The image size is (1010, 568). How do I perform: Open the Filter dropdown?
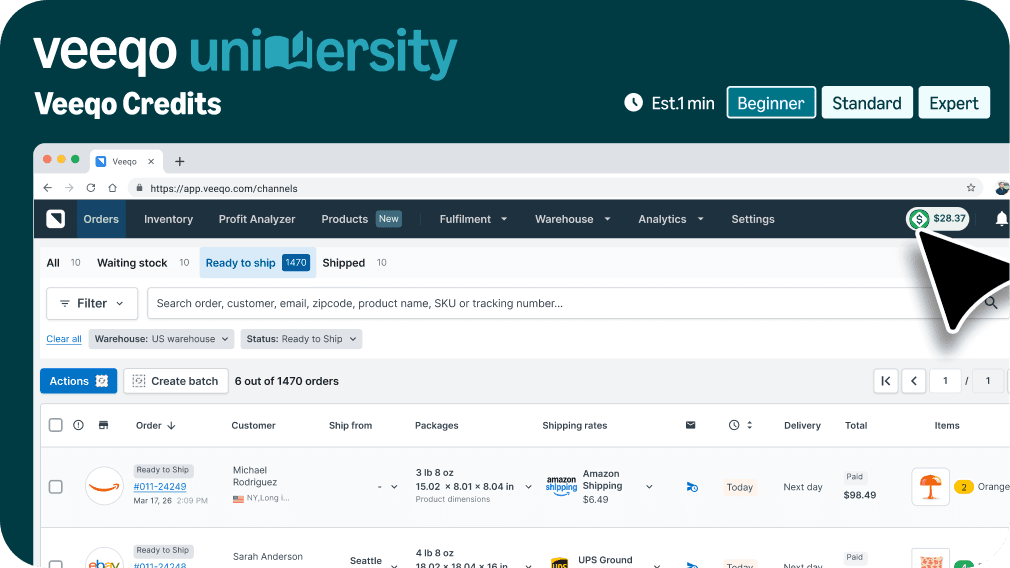pos(92,303)
